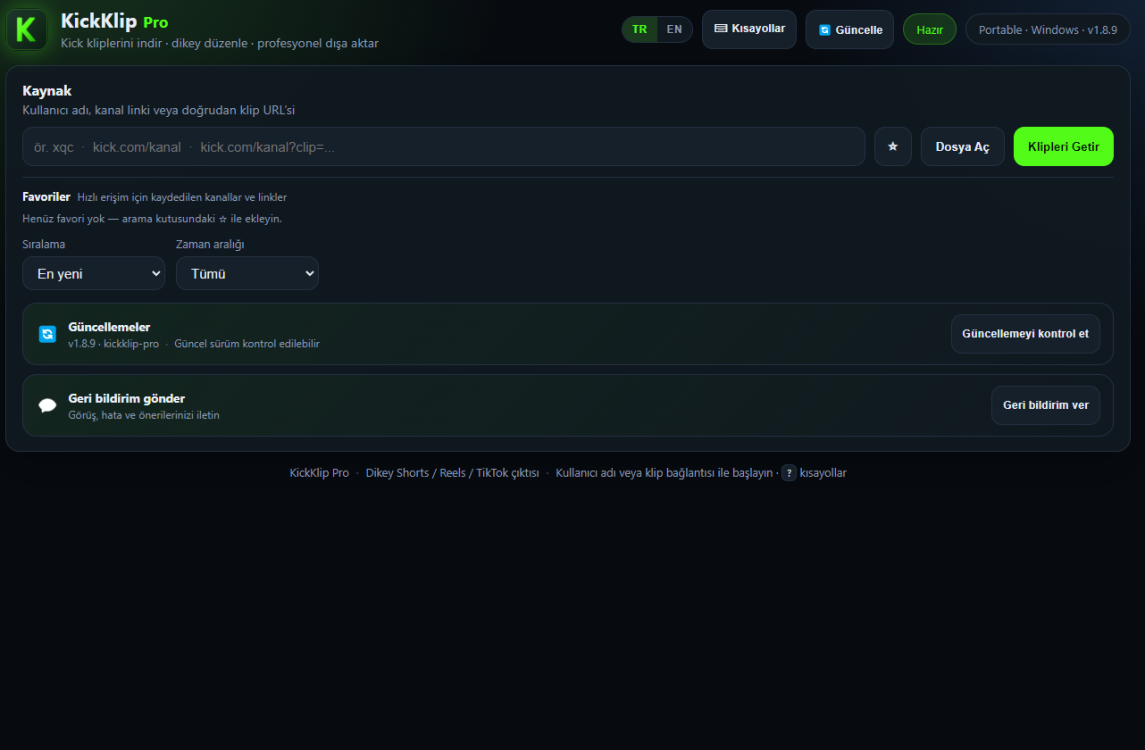The image size is (1145, 750).
Task: Click the speech bubble feedback icon
Action: click(x=47, y=405)
